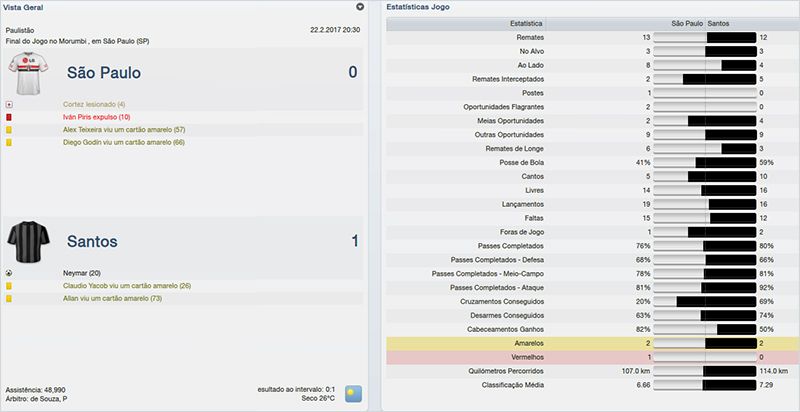This screenshot has height=412, width=800.
Task: Select the highlighted Amarelos statistics row
Action: 588,343
